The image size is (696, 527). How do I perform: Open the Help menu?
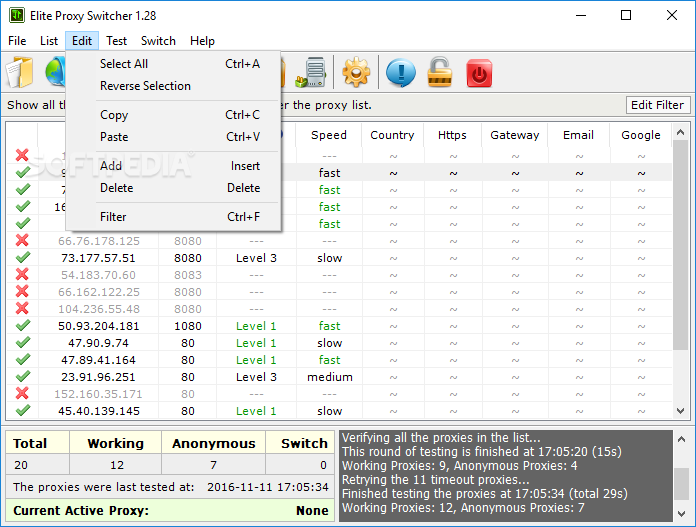tap(202, 41)
